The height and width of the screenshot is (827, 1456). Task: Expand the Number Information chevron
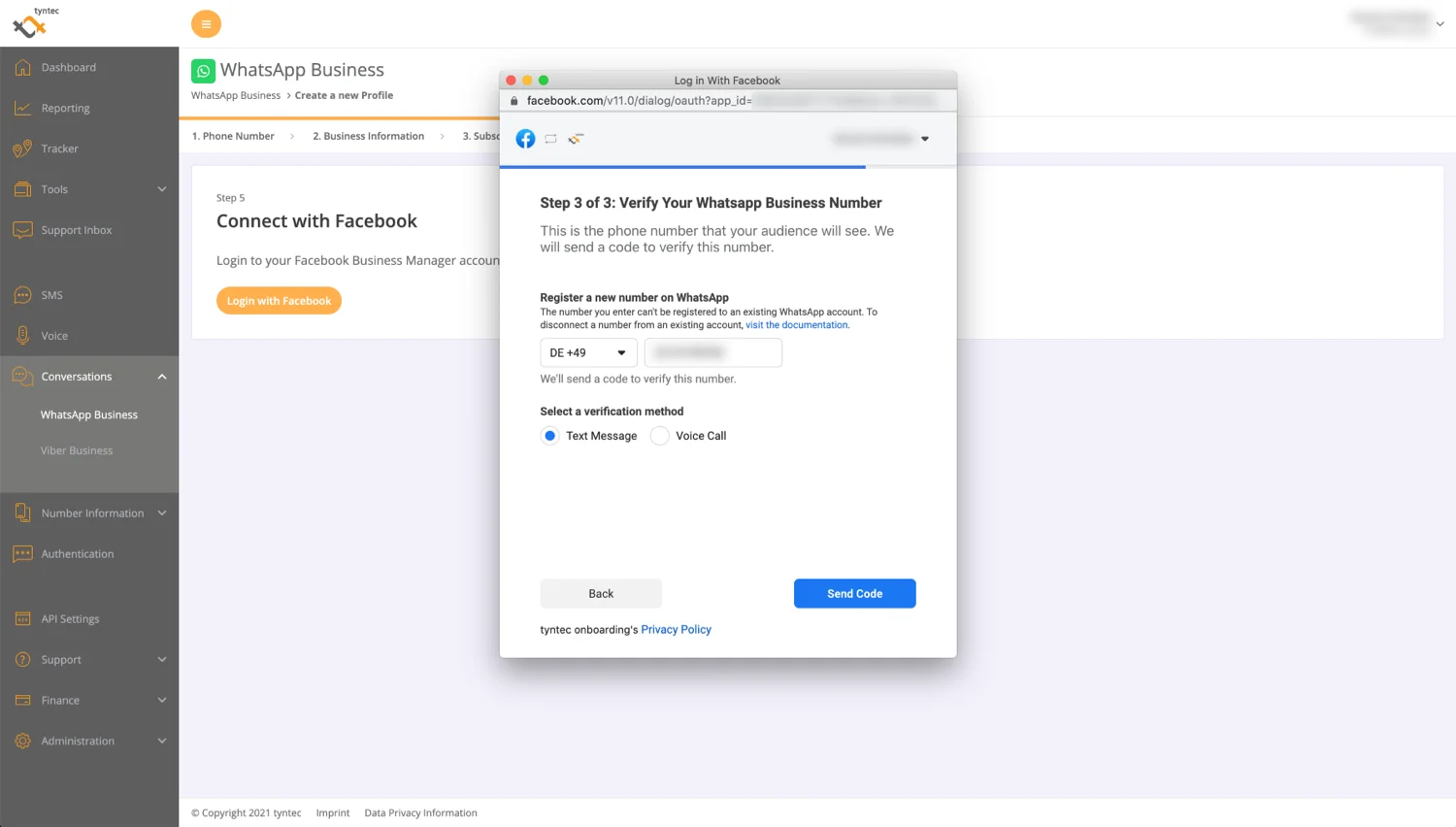(162, 513)
